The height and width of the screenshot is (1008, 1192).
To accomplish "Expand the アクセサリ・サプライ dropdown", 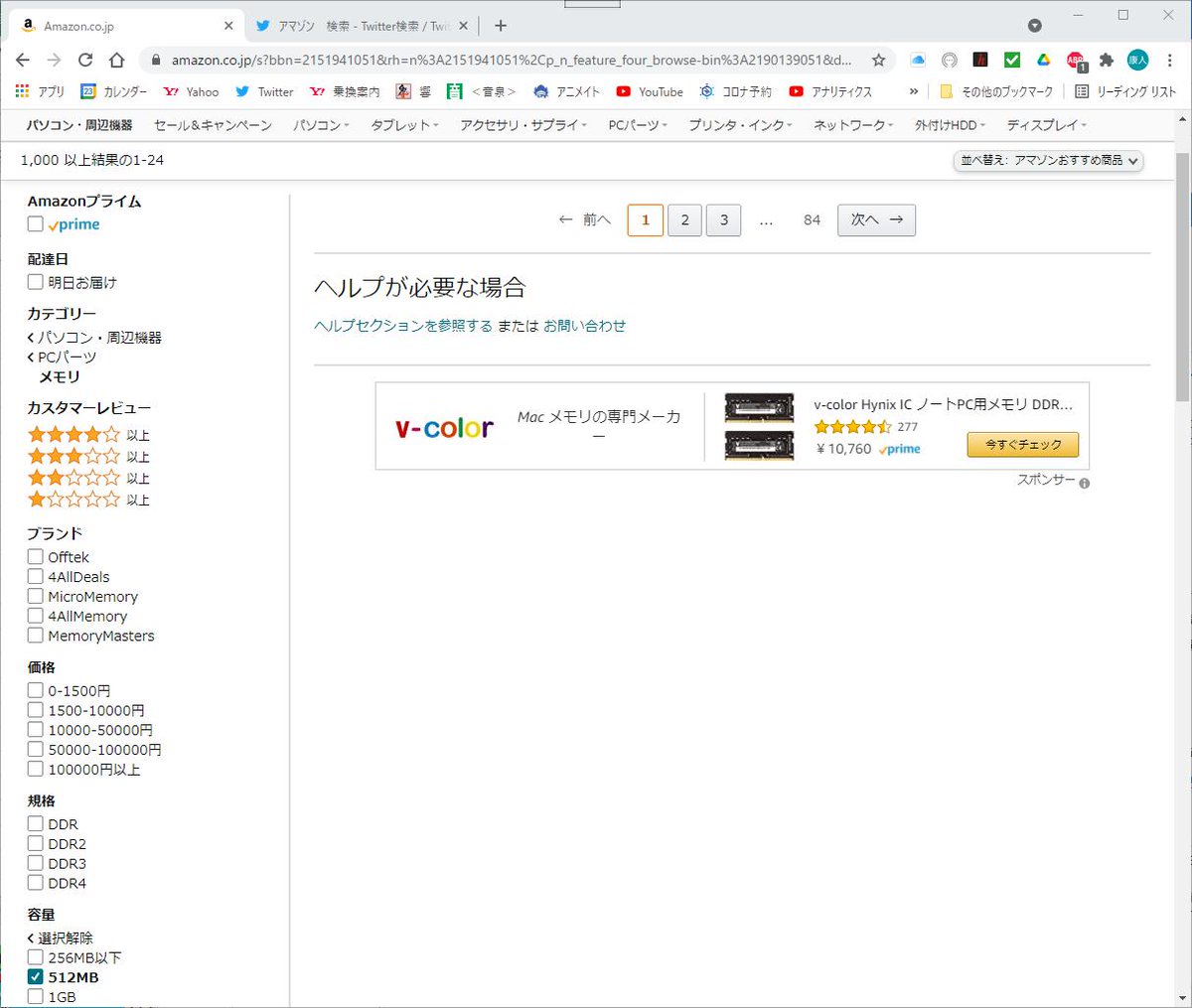I will (x=523, y=125).
